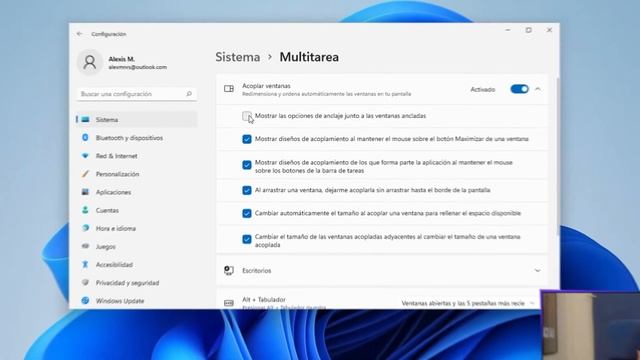Click the Personalización brush icon
Screen dimensions: 640x360
(85, 174)
